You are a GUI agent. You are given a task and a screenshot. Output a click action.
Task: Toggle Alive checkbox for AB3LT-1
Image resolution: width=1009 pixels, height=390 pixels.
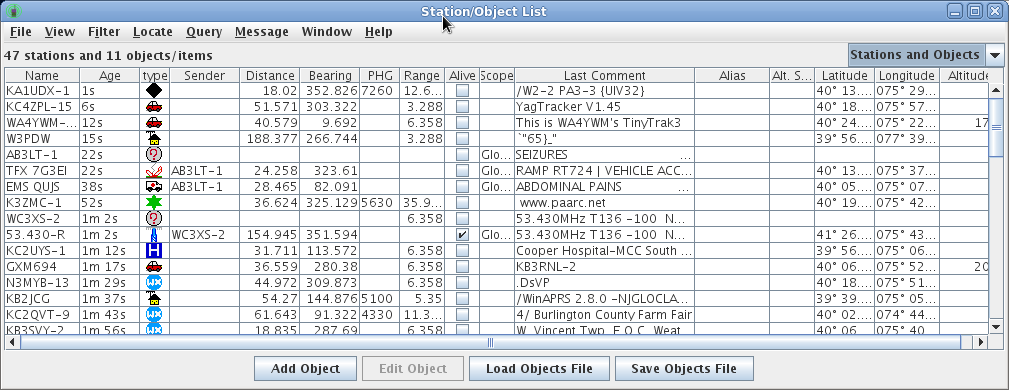click(462, 154)
